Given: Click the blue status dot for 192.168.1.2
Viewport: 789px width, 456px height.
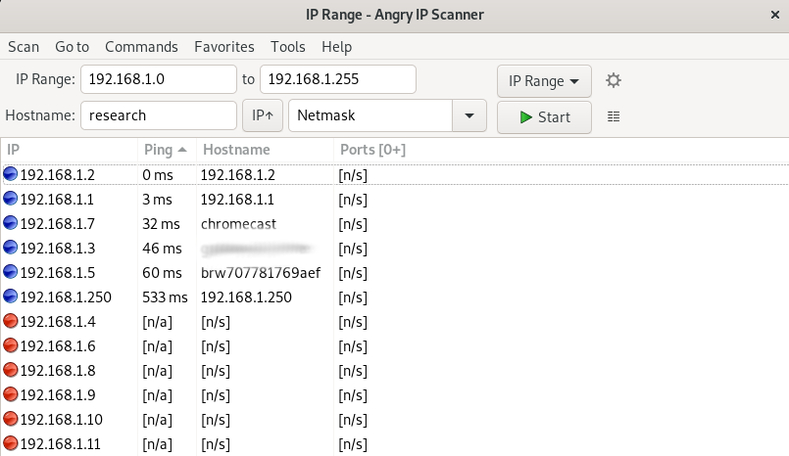Looking at the screenshot, I should tap(11, 174).
